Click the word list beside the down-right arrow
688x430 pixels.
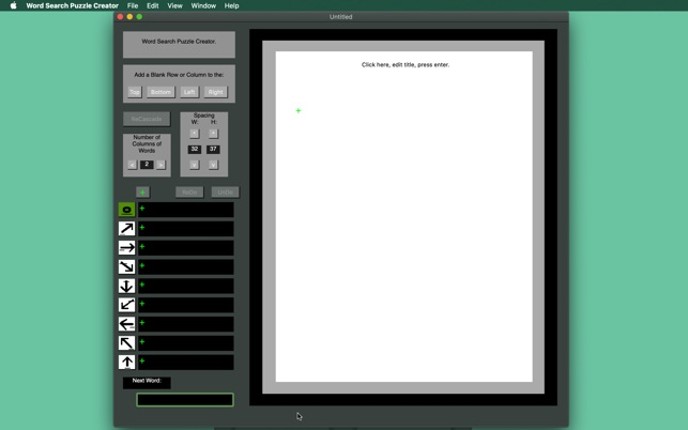186,267
